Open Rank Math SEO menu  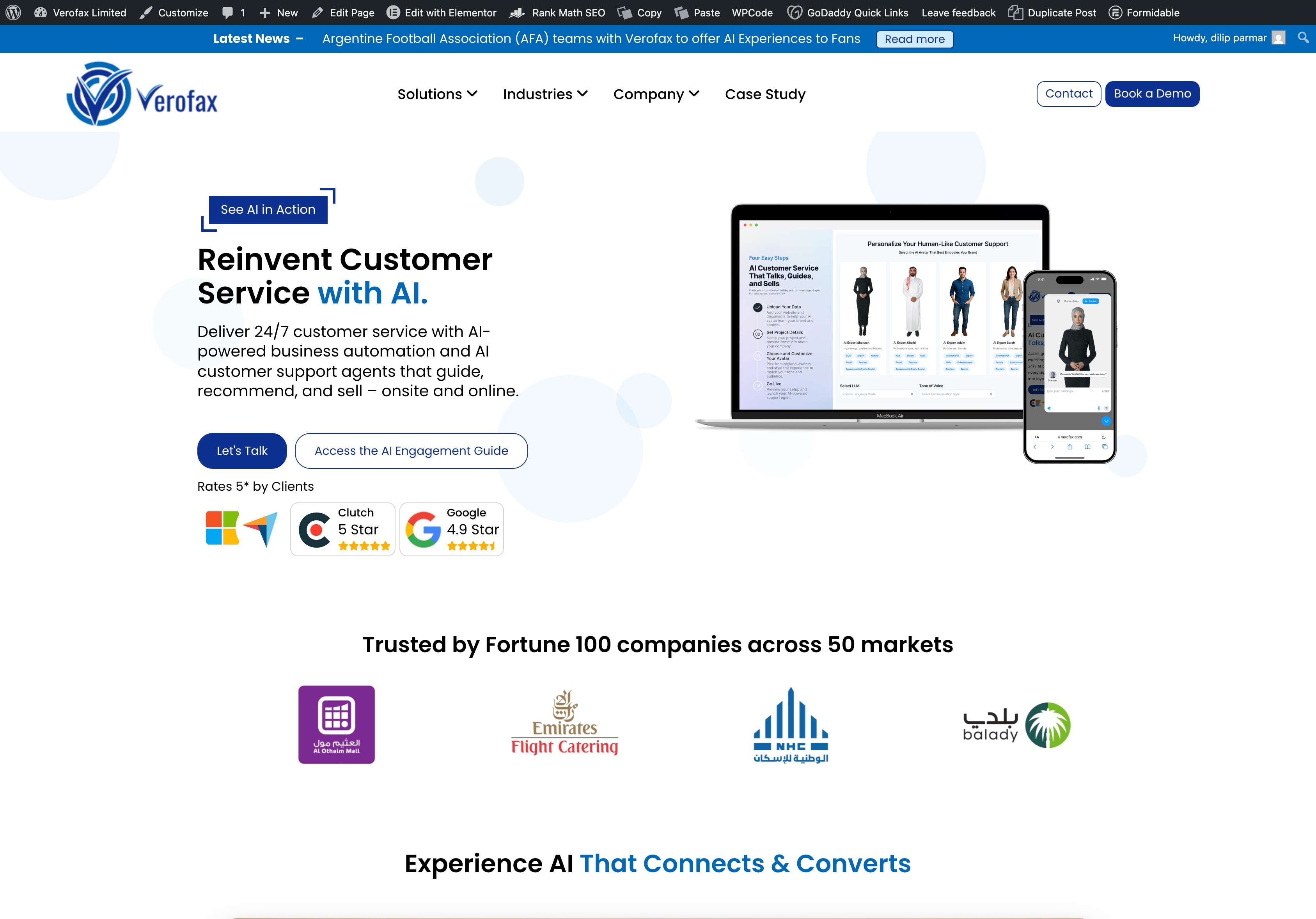pos(557,12)
